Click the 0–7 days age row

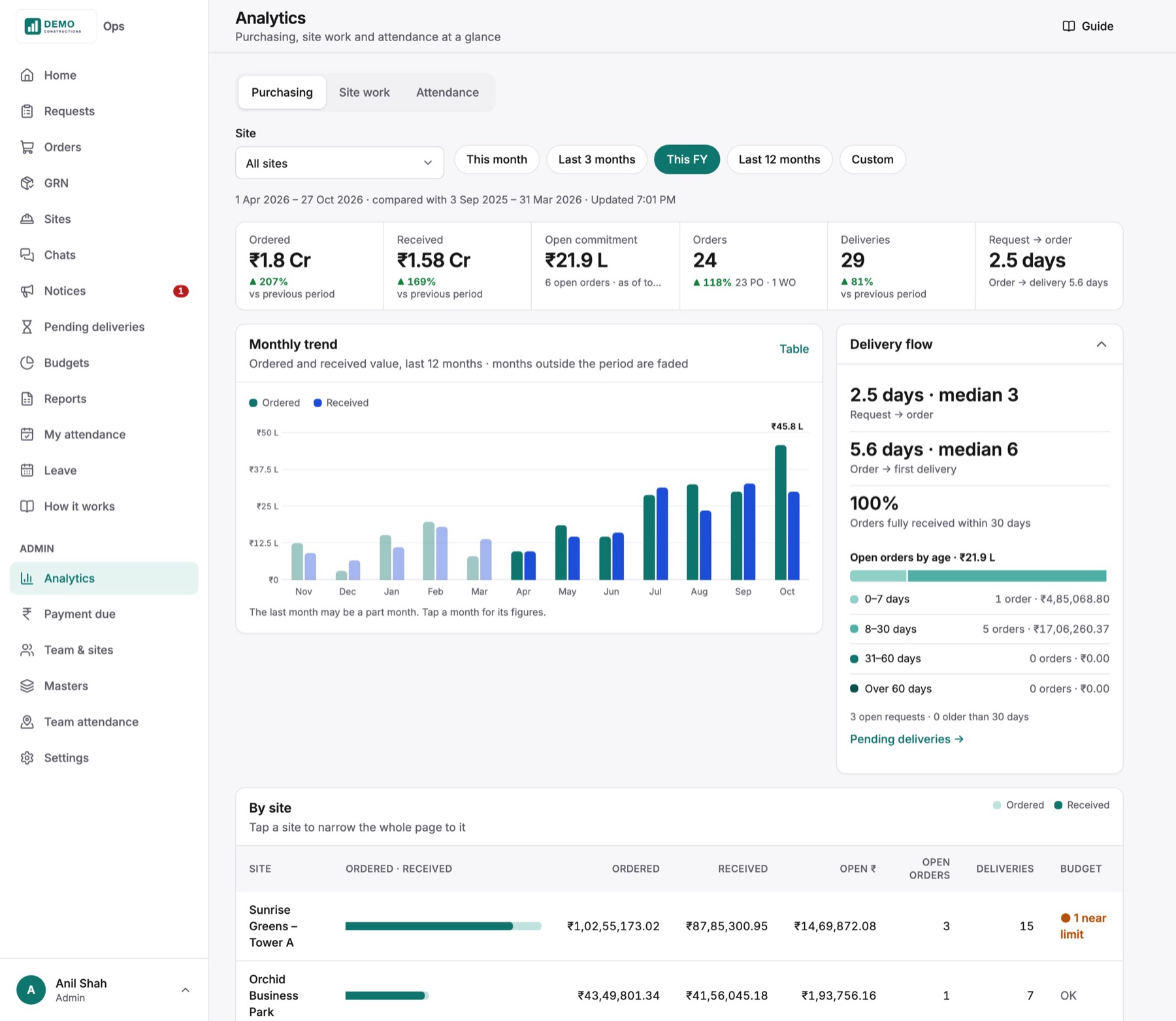[979, 599]
